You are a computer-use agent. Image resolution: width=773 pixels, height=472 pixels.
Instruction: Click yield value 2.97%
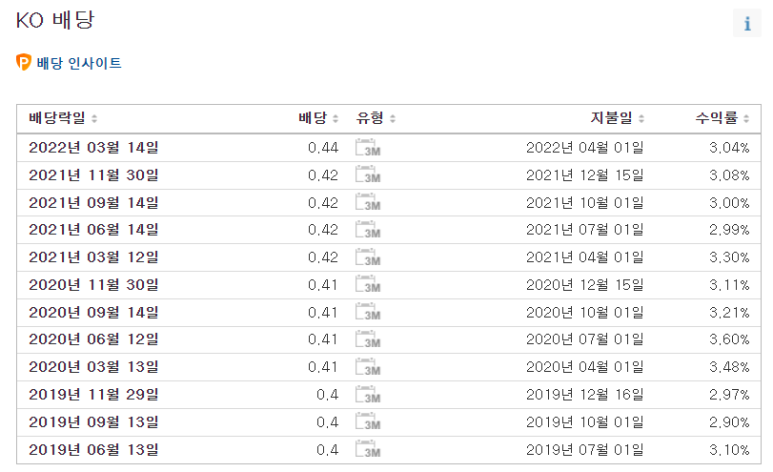point(729,395)
